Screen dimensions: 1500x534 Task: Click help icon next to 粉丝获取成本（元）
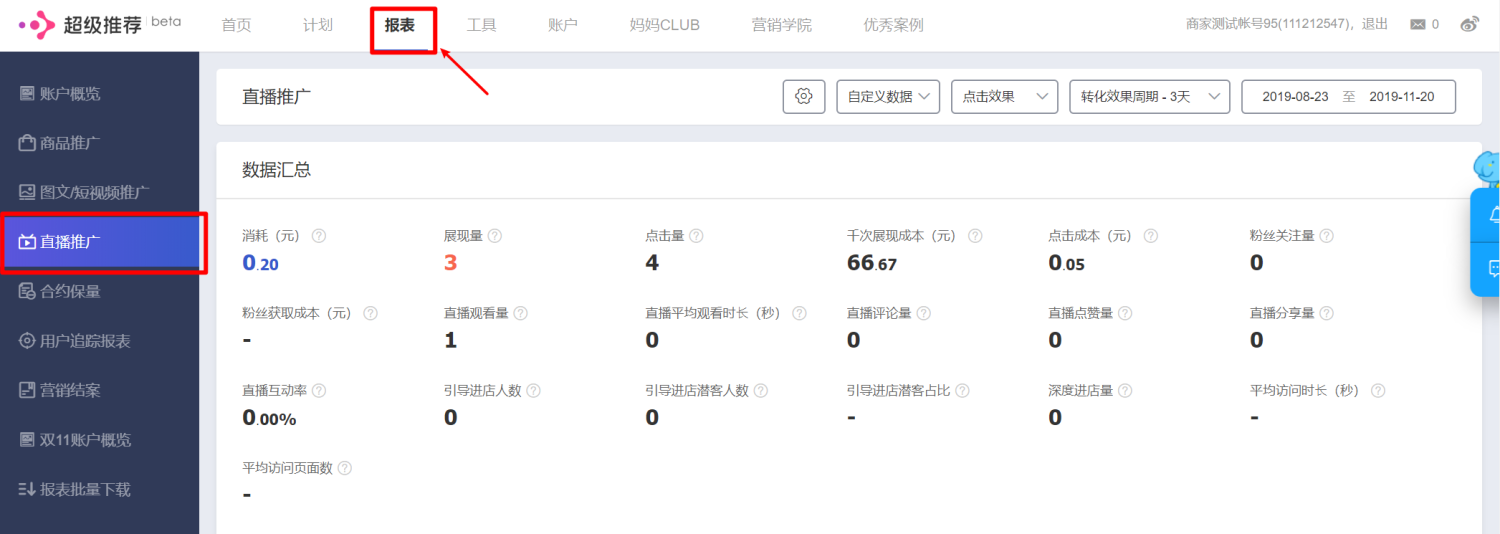click(x=370, y=313)
